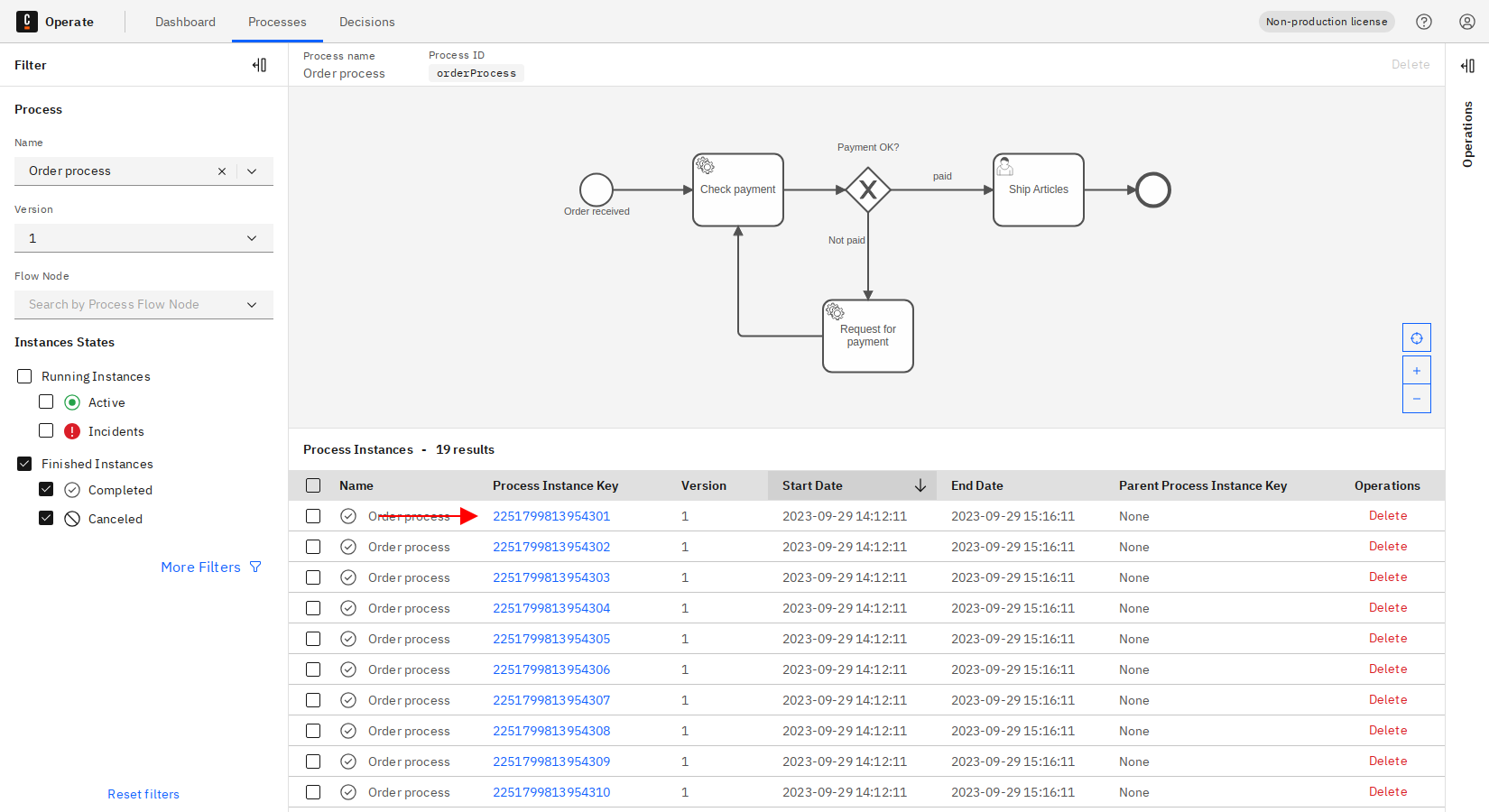Click the filter icon beside More Filters

256,567
